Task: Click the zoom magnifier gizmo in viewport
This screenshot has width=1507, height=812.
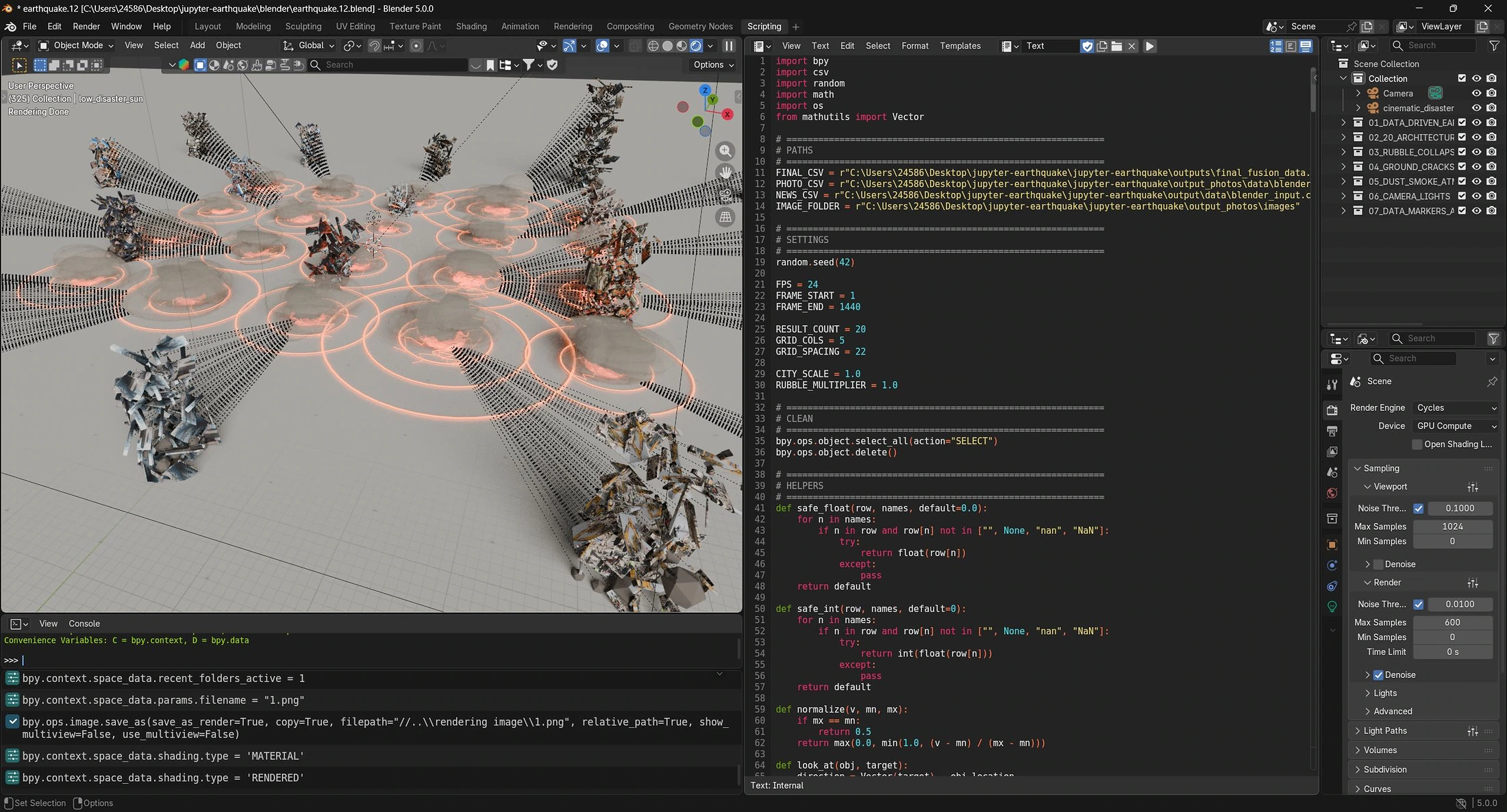Action: pyautogui.click(x=725, y=151)
